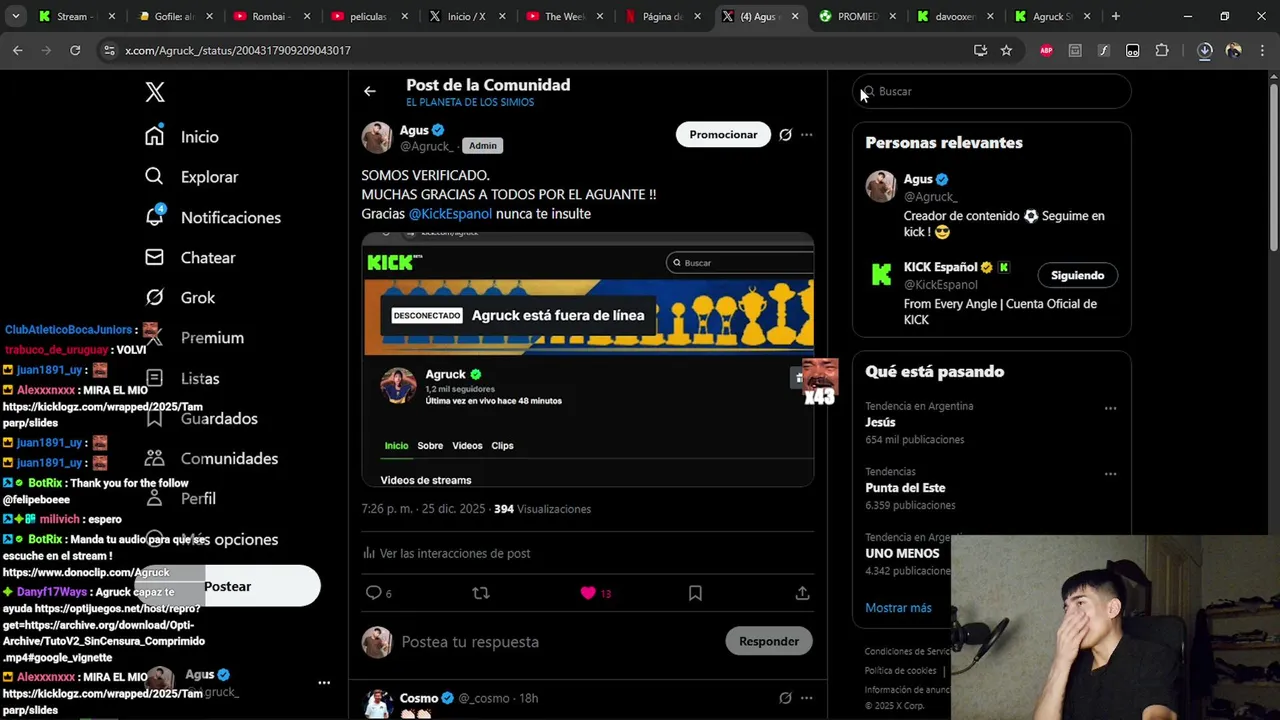The image size is (1280, 720).
Task: Click the Responder button
Action: point(769,641)
